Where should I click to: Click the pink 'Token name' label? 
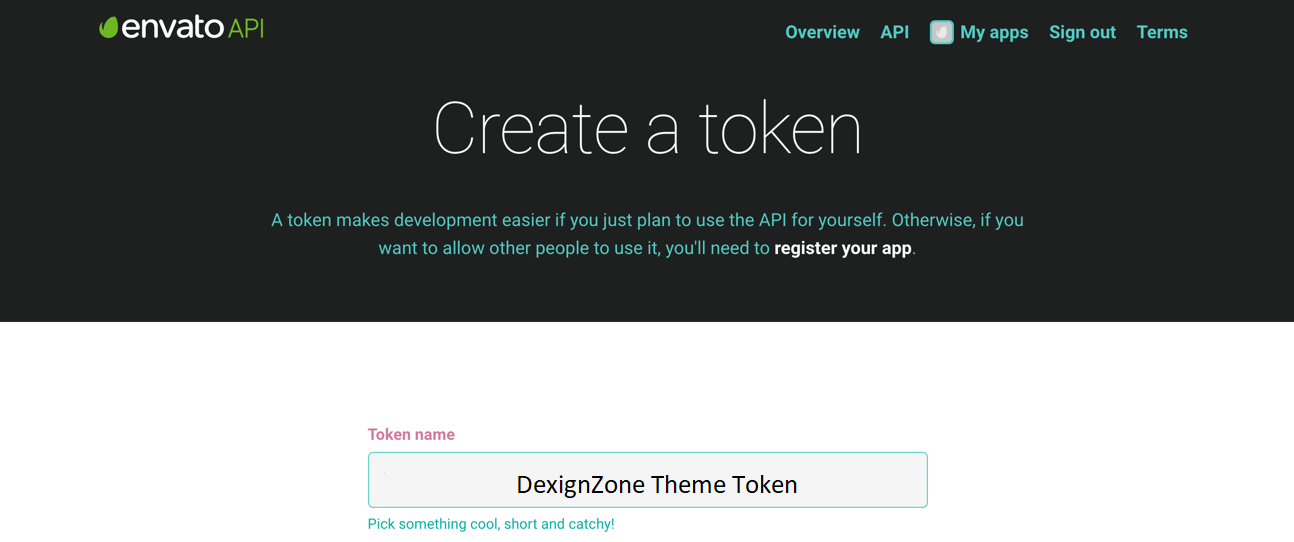(411, 434)
